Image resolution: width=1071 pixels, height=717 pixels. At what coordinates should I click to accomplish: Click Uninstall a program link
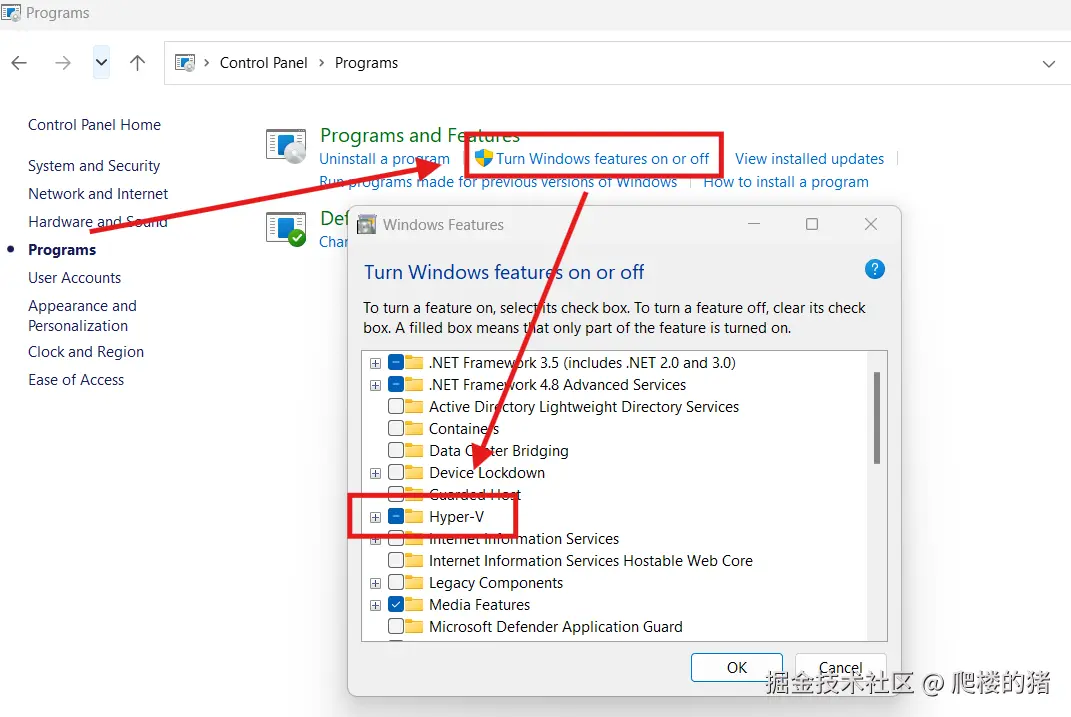385,158
